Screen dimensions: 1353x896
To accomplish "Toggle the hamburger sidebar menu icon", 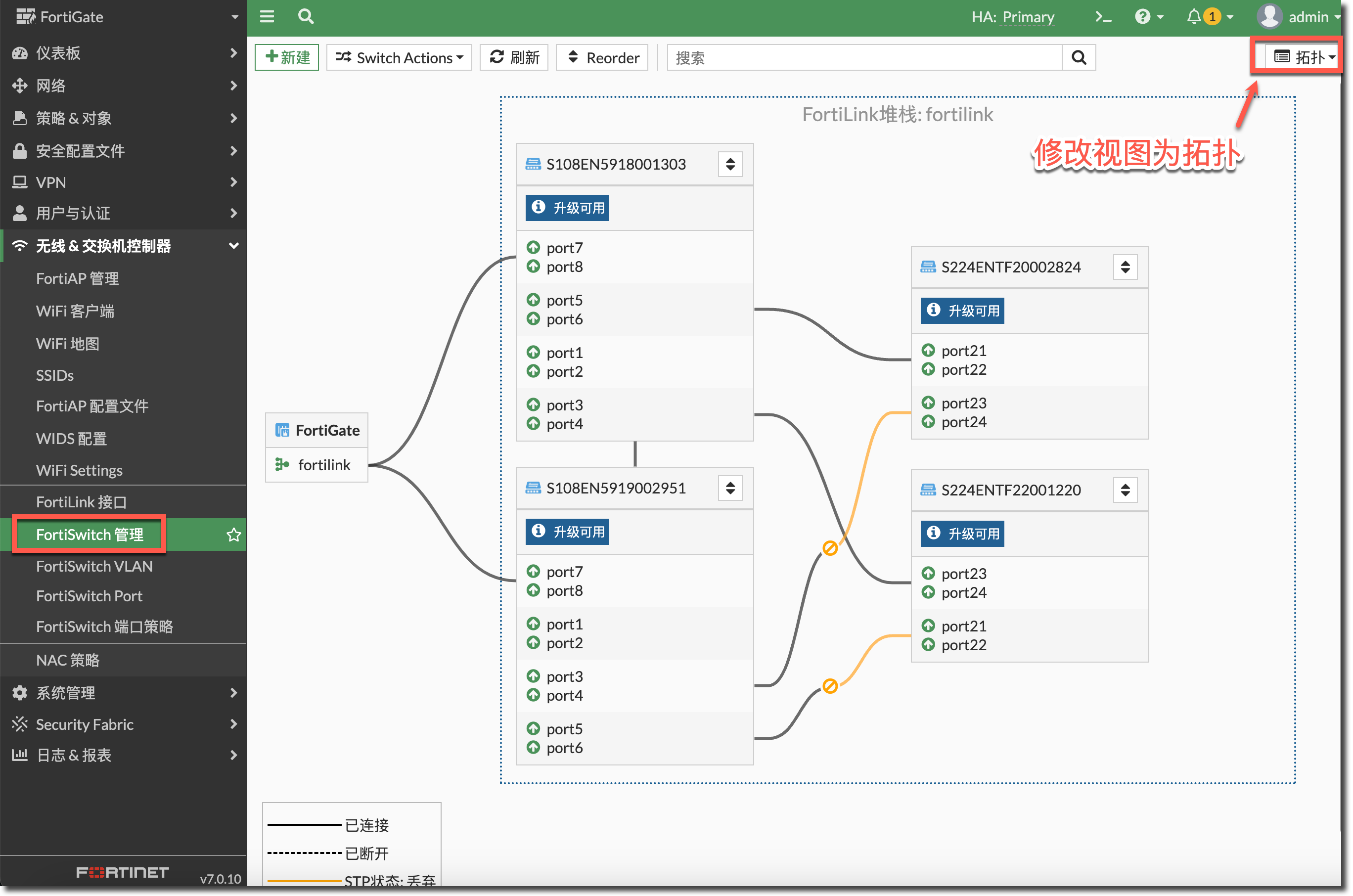I will click(267, 17).
